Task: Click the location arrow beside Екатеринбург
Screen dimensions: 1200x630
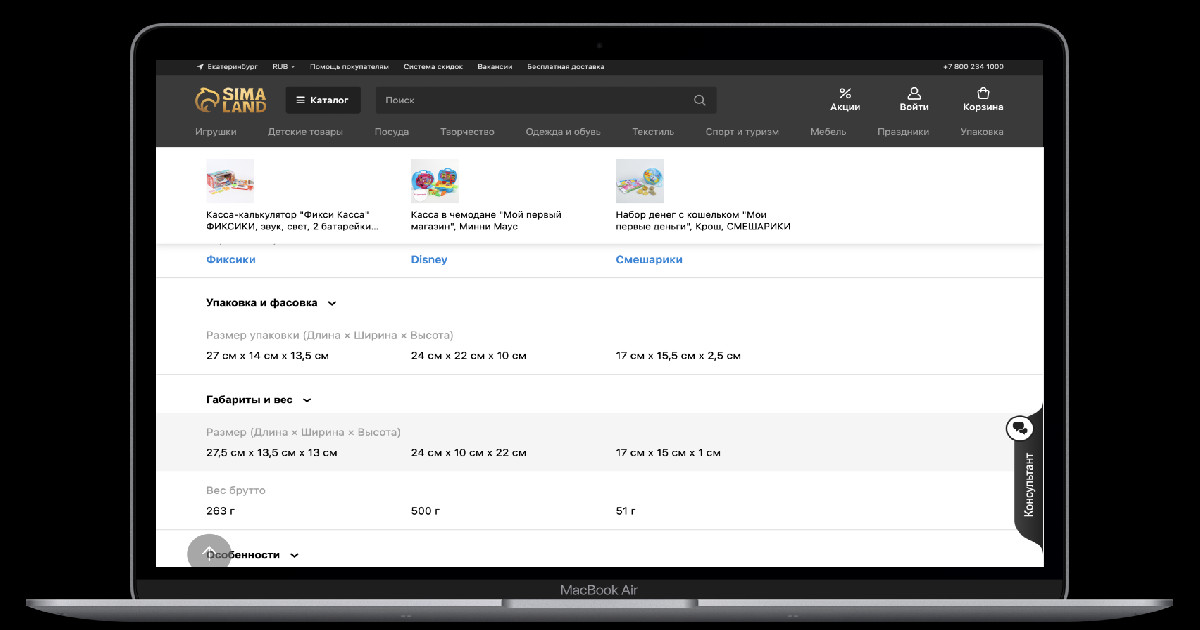Action: 200,67
